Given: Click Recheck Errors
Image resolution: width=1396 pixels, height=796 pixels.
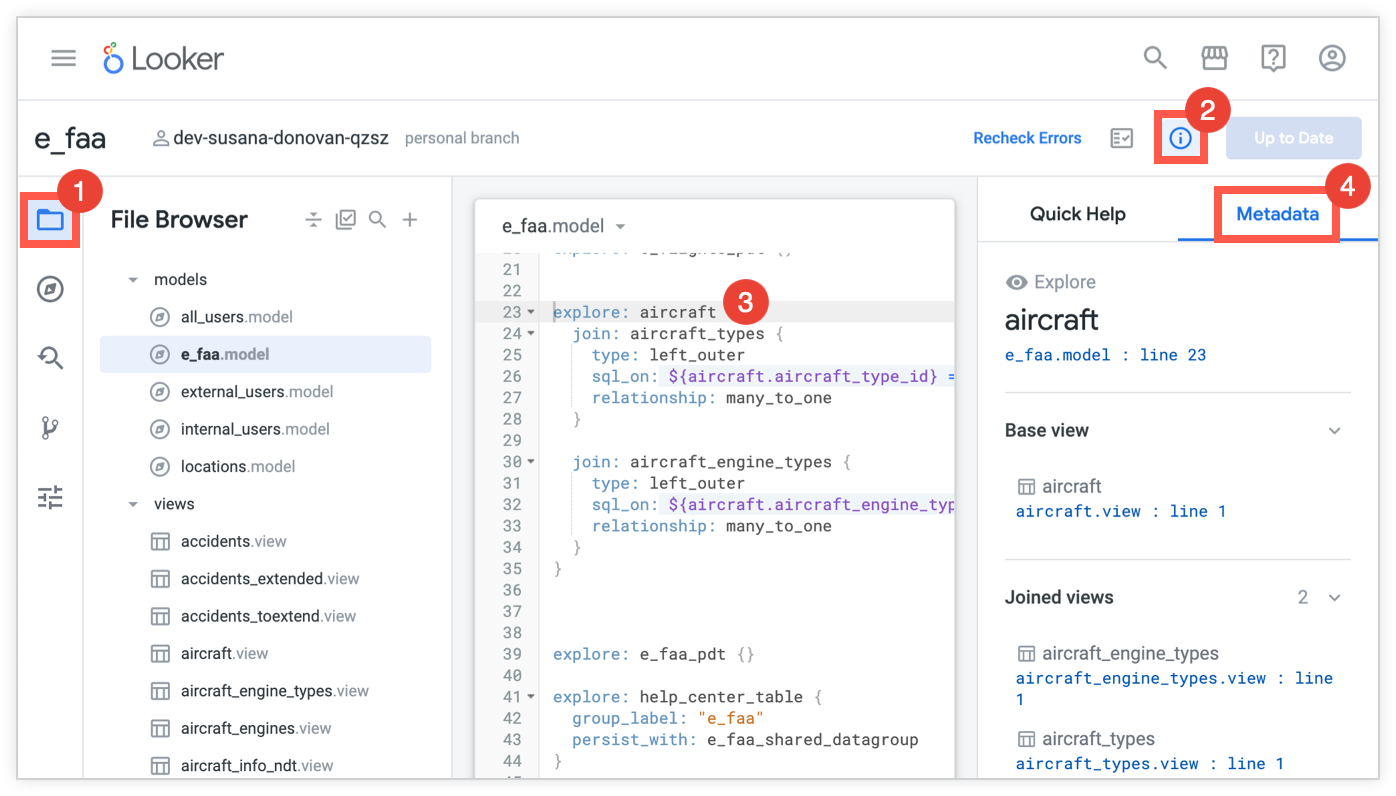Looking at the screenshot, I should coord(1027,139).
